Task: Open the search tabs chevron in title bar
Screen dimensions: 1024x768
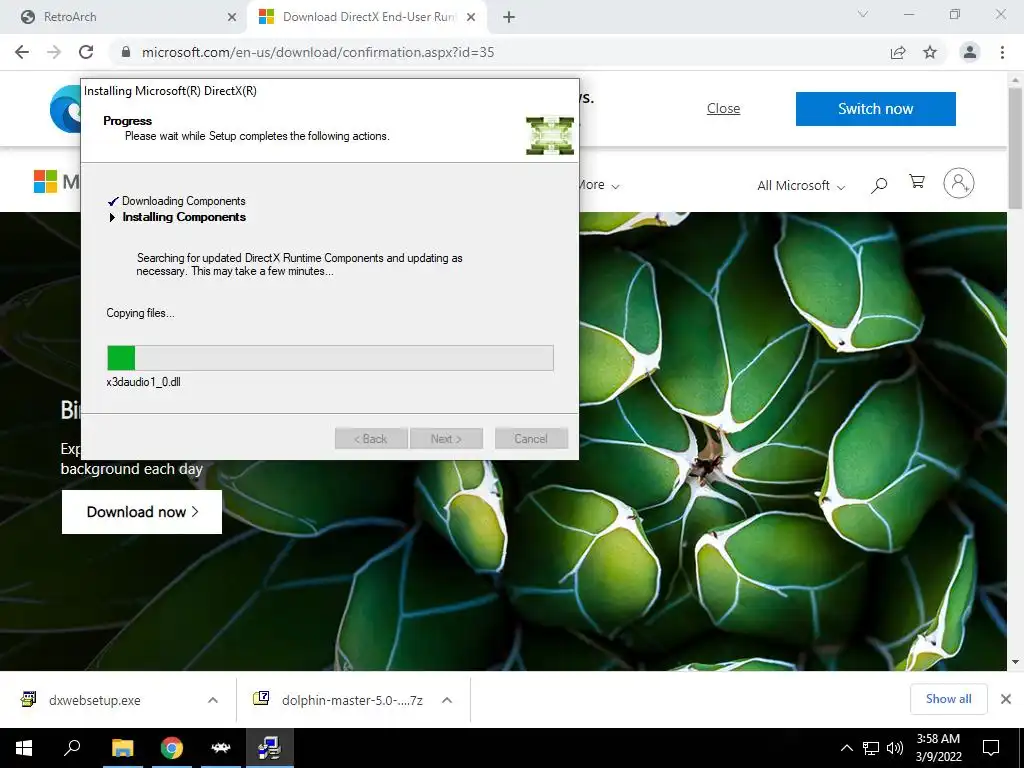Action: tap(863, 14)
